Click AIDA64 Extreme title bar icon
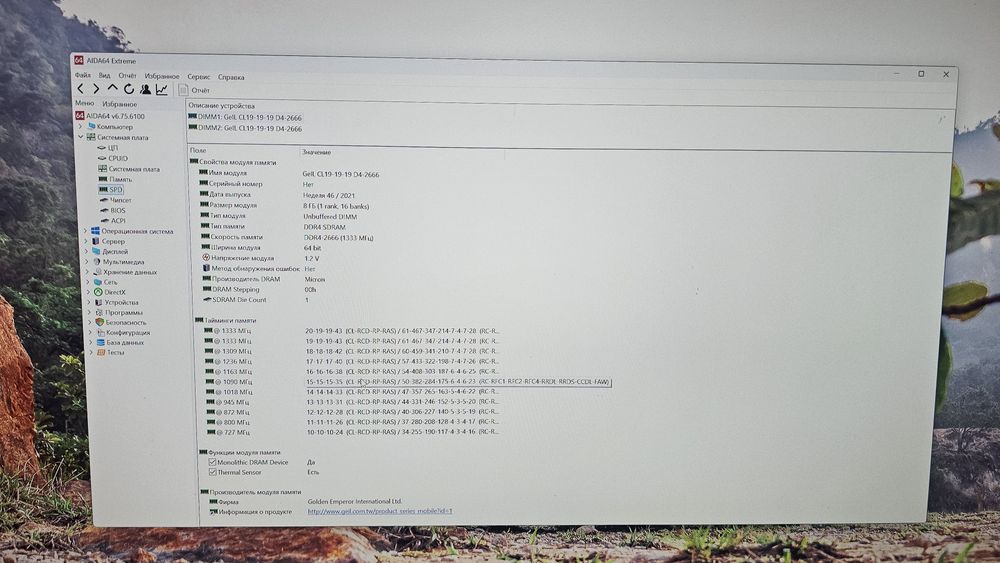 click(78, 60)
